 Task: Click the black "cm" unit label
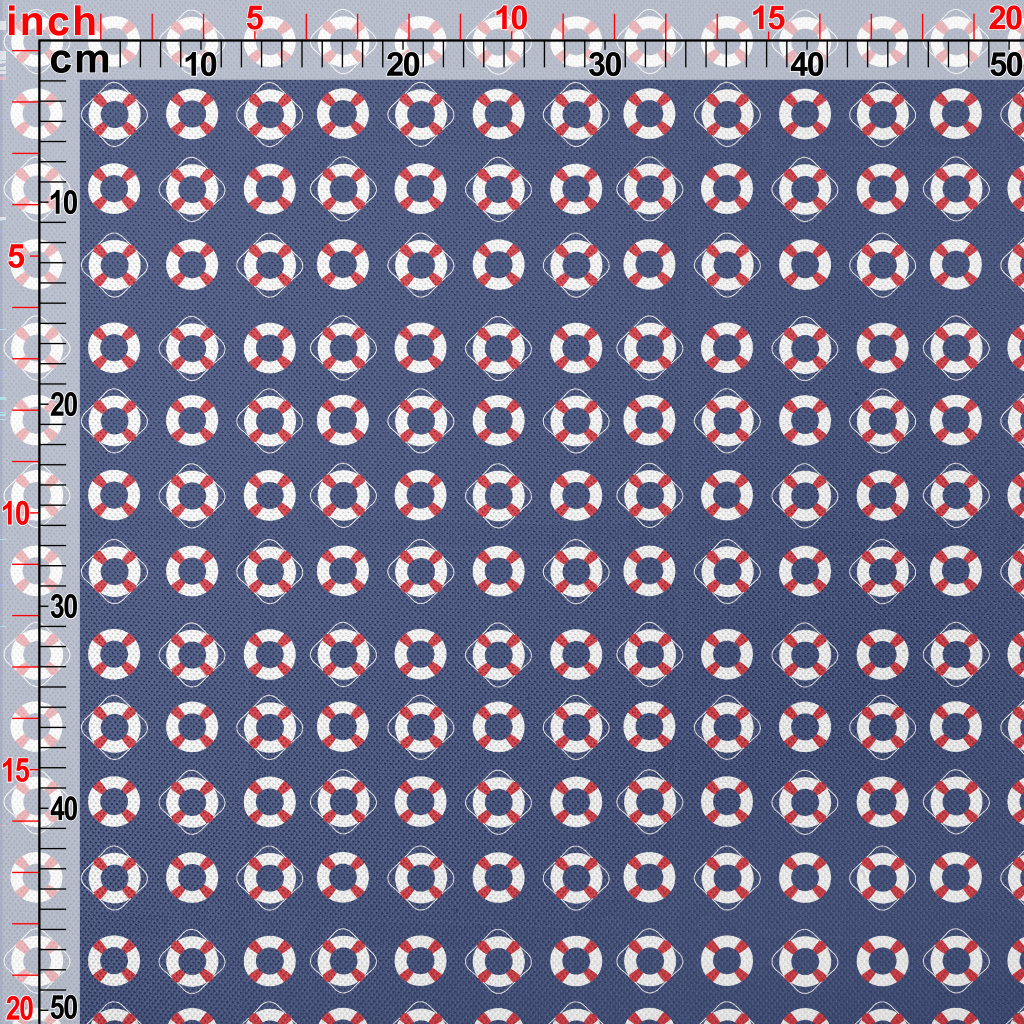tap(79, 61)
